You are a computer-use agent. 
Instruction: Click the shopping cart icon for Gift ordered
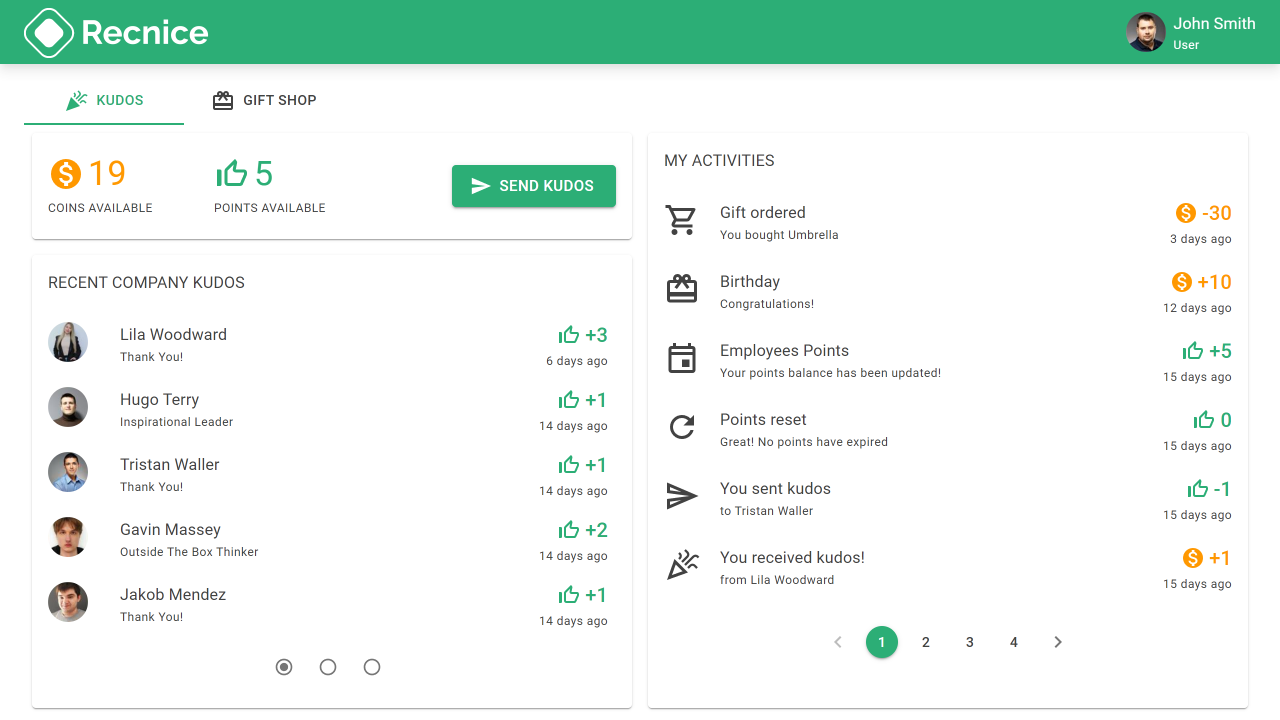coord(682,220)
